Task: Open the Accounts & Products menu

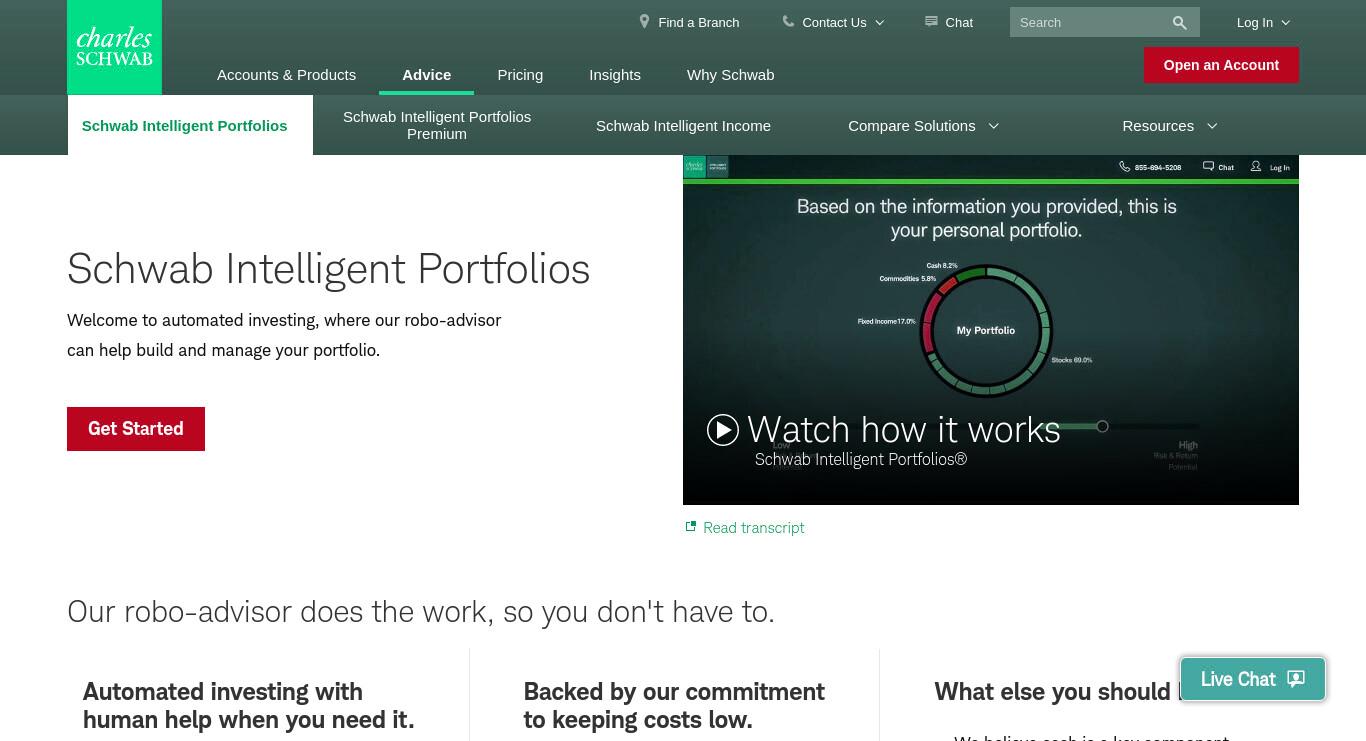Action: click(x=286, y=75)
